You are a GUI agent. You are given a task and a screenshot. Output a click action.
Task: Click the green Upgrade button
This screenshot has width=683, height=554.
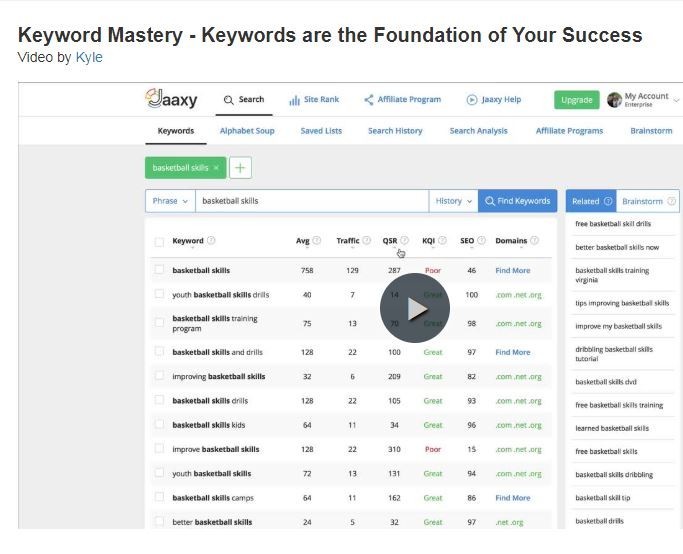point(577,100)
